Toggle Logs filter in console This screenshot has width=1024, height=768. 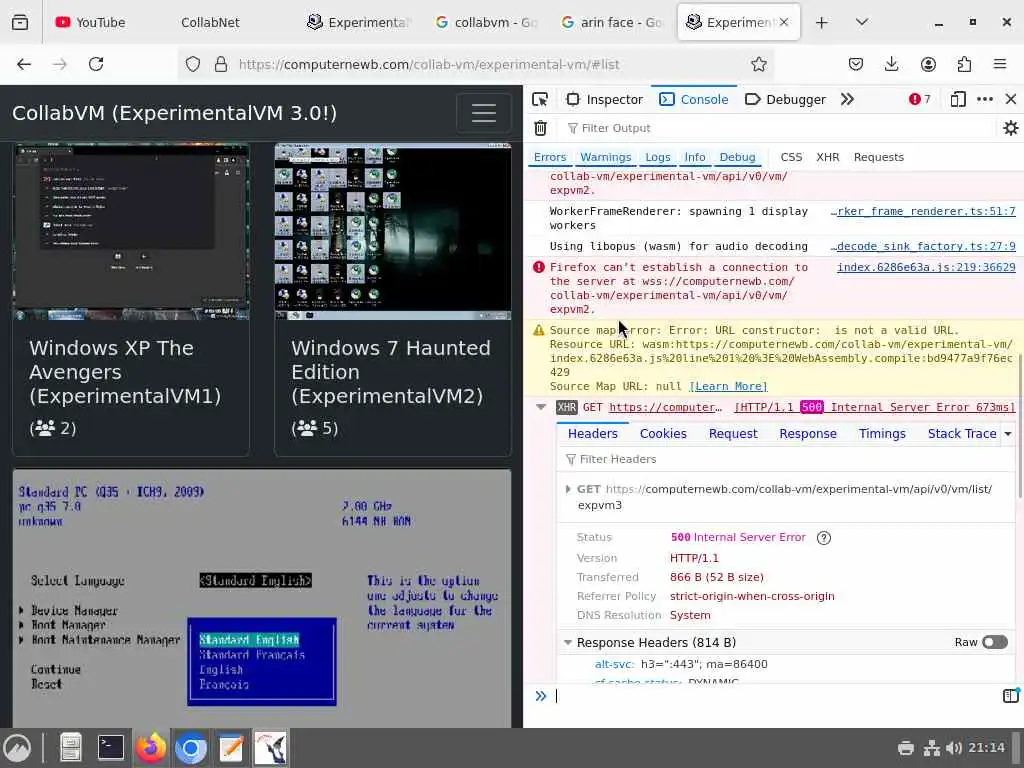pyautogui.click(x=658, y=157)
